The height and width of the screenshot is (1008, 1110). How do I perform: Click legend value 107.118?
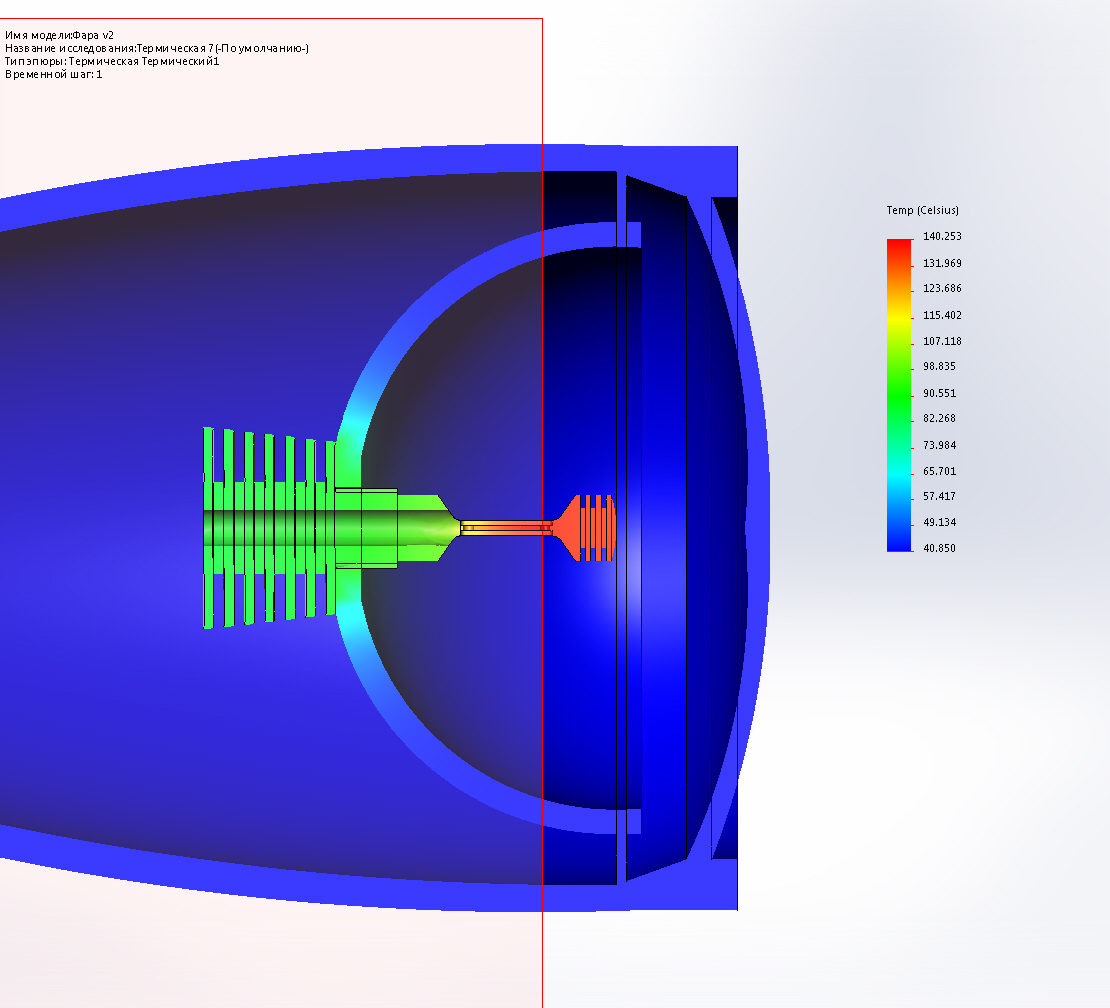click(x=942, y=341)
